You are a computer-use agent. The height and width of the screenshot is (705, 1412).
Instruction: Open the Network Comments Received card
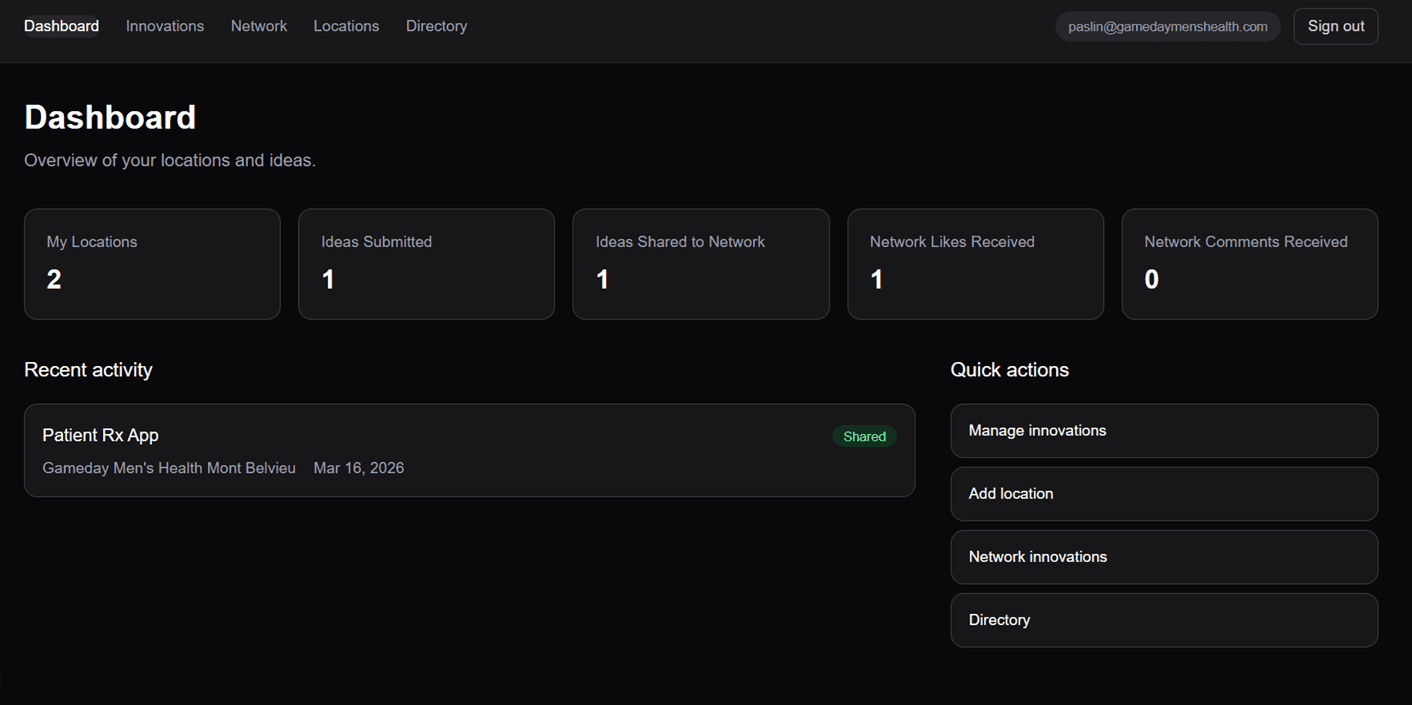[1249, 264]
